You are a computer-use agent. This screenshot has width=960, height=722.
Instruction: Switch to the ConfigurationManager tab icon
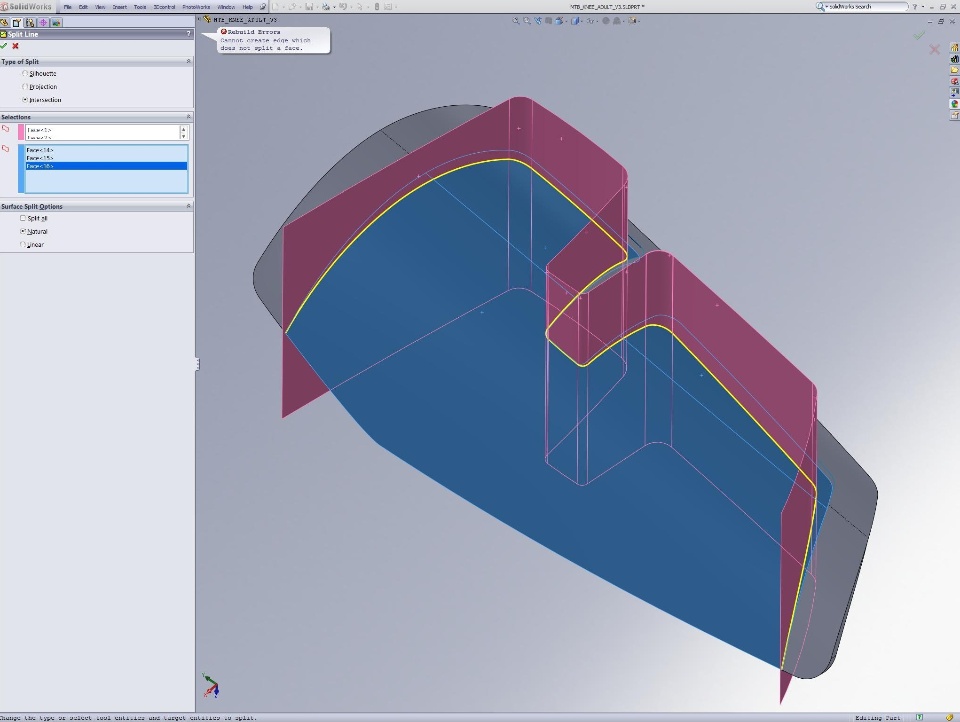(x=31, y=21)
